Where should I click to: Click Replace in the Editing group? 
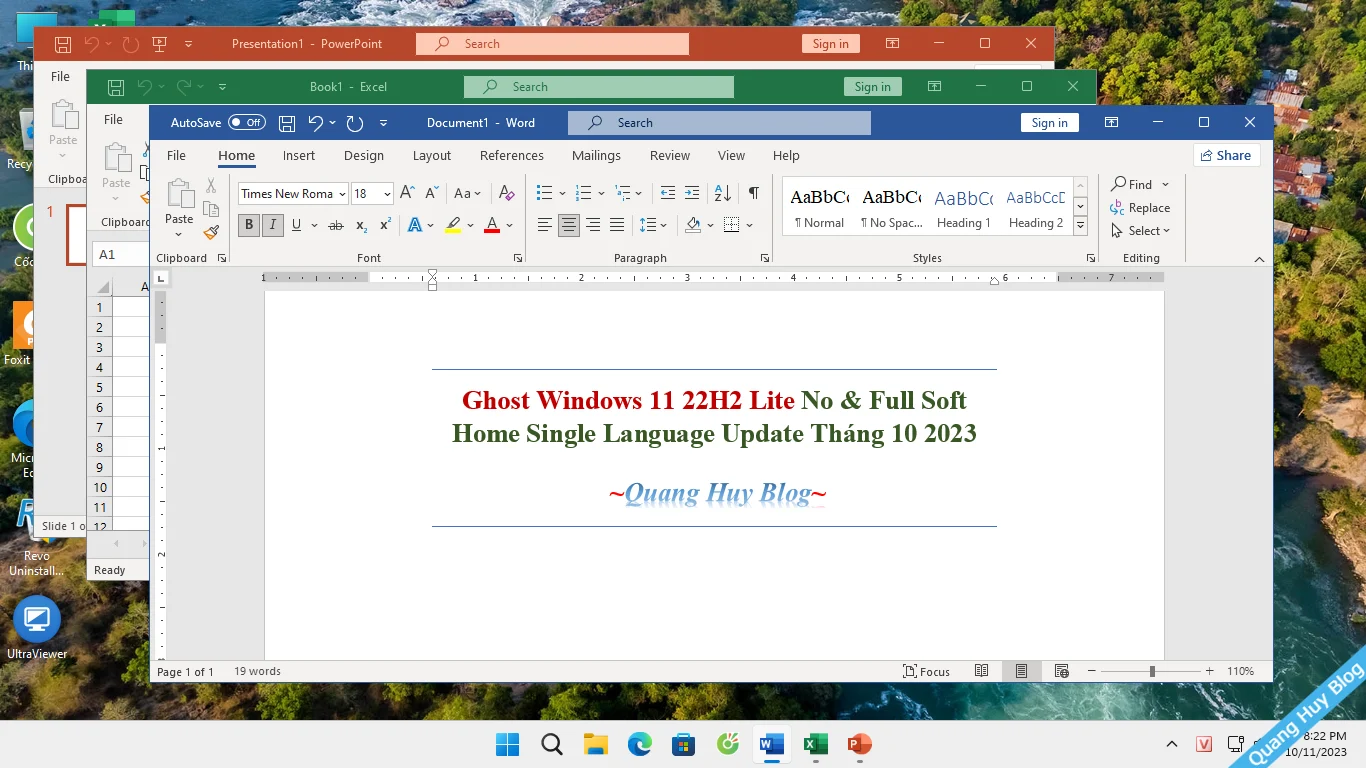point(1140,208)
